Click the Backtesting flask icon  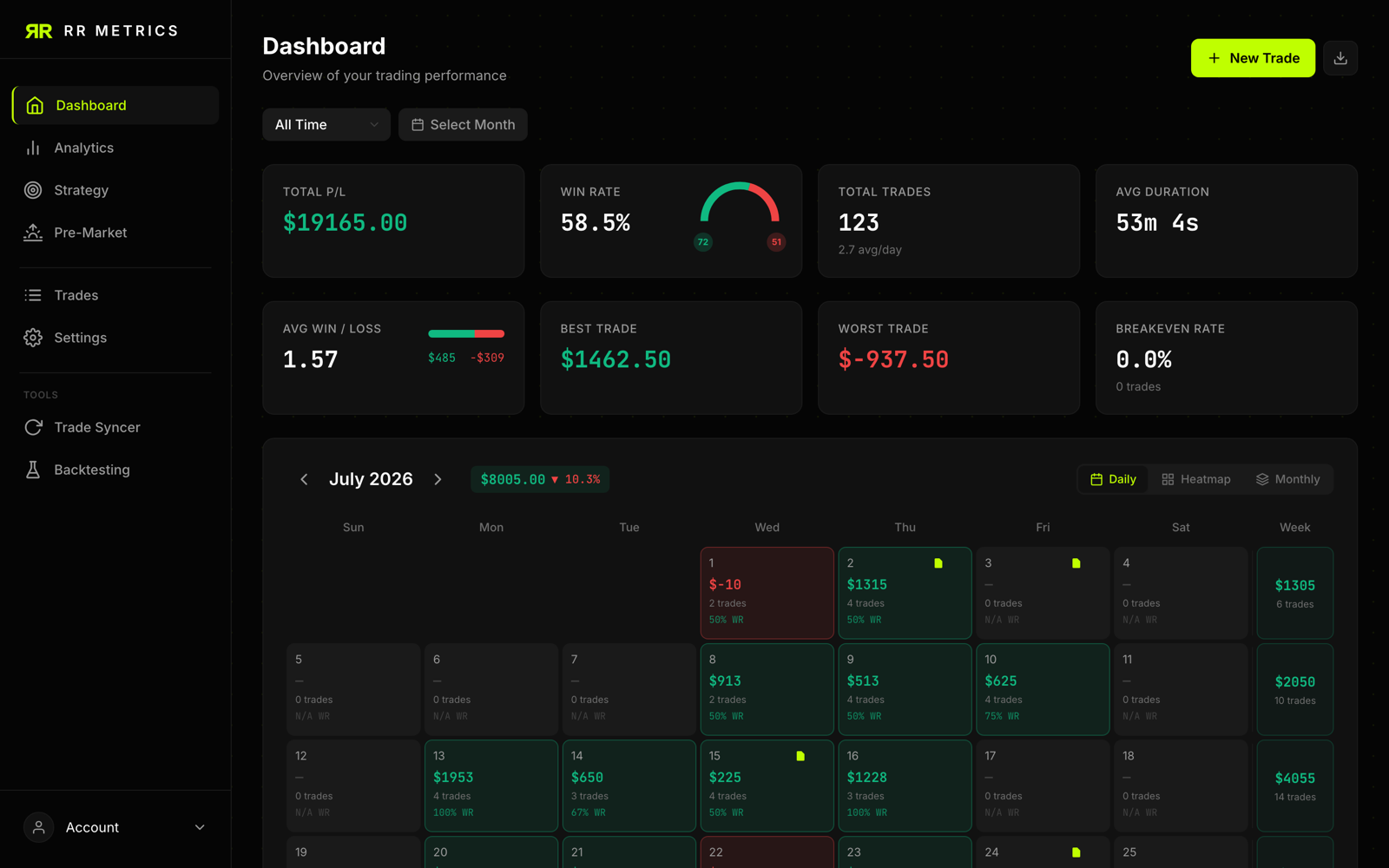[33, 470]
